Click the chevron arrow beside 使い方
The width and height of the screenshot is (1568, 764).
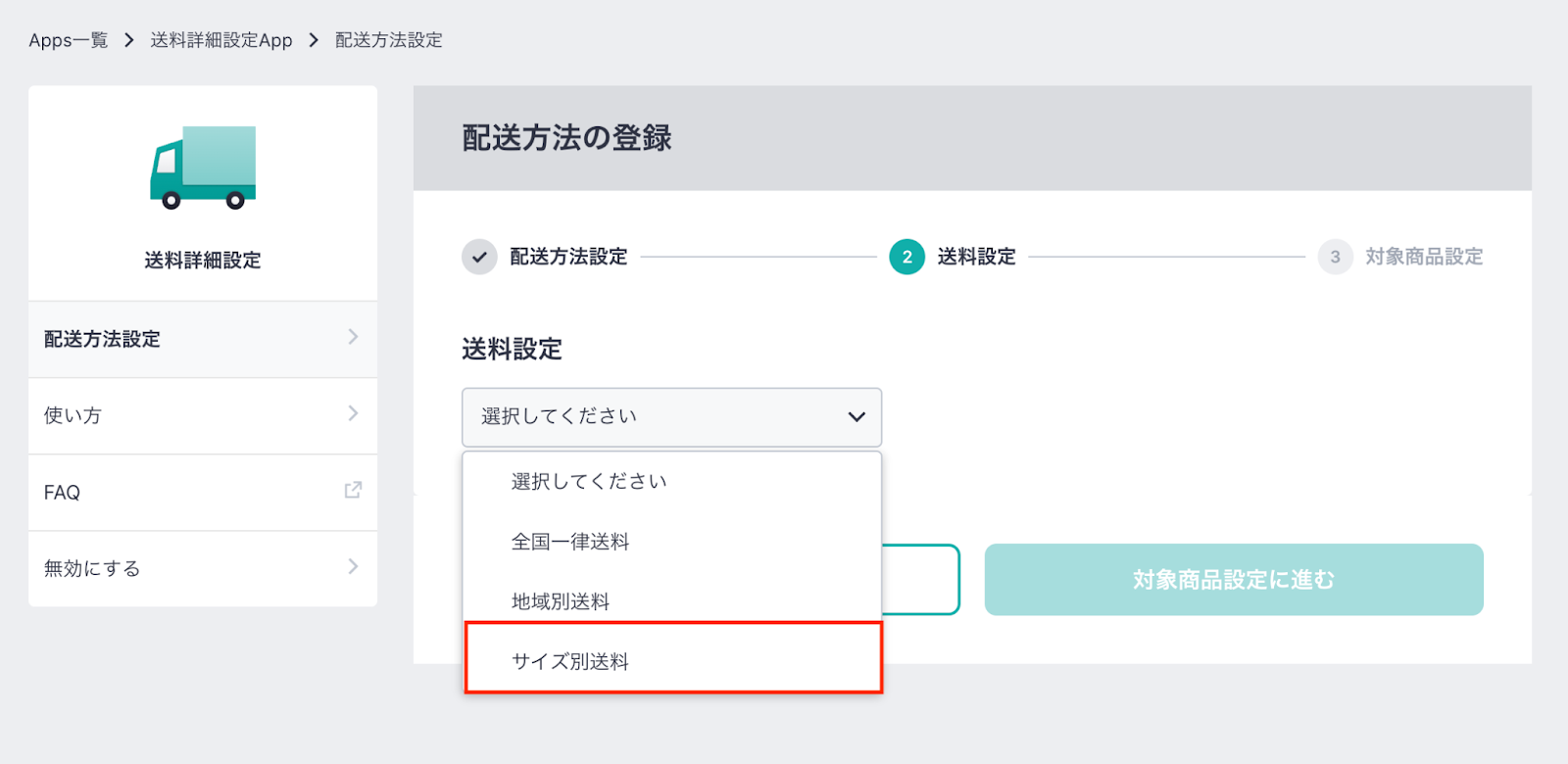point(353,413)
